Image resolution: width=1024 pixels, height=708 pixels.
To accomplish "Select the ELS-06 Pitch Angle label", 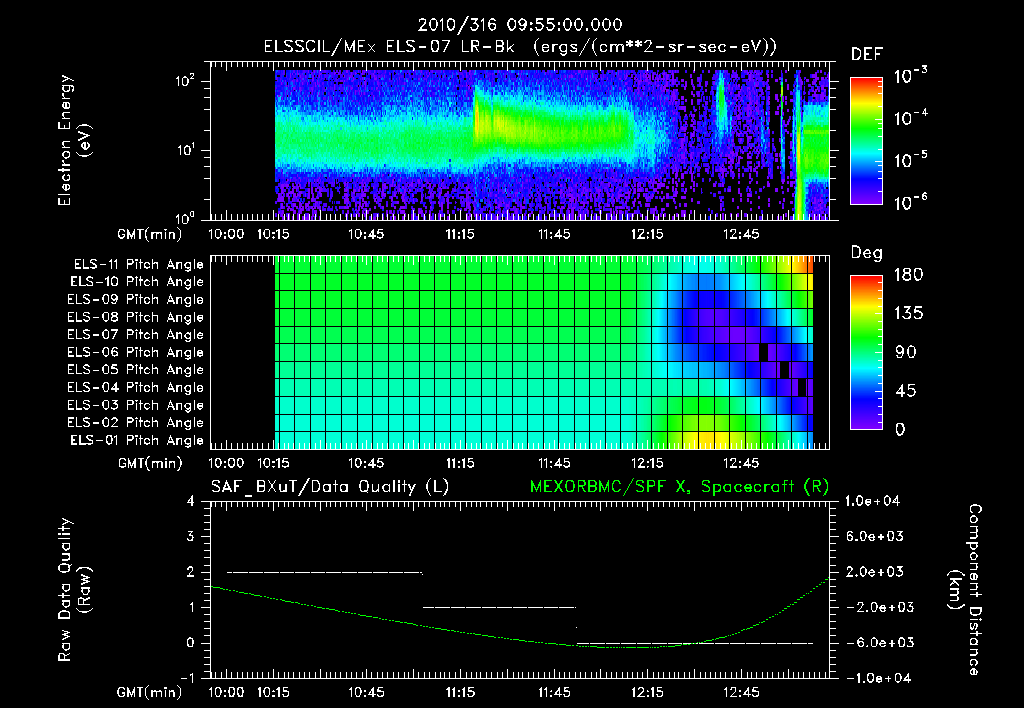I will click(x=136, y=353).
